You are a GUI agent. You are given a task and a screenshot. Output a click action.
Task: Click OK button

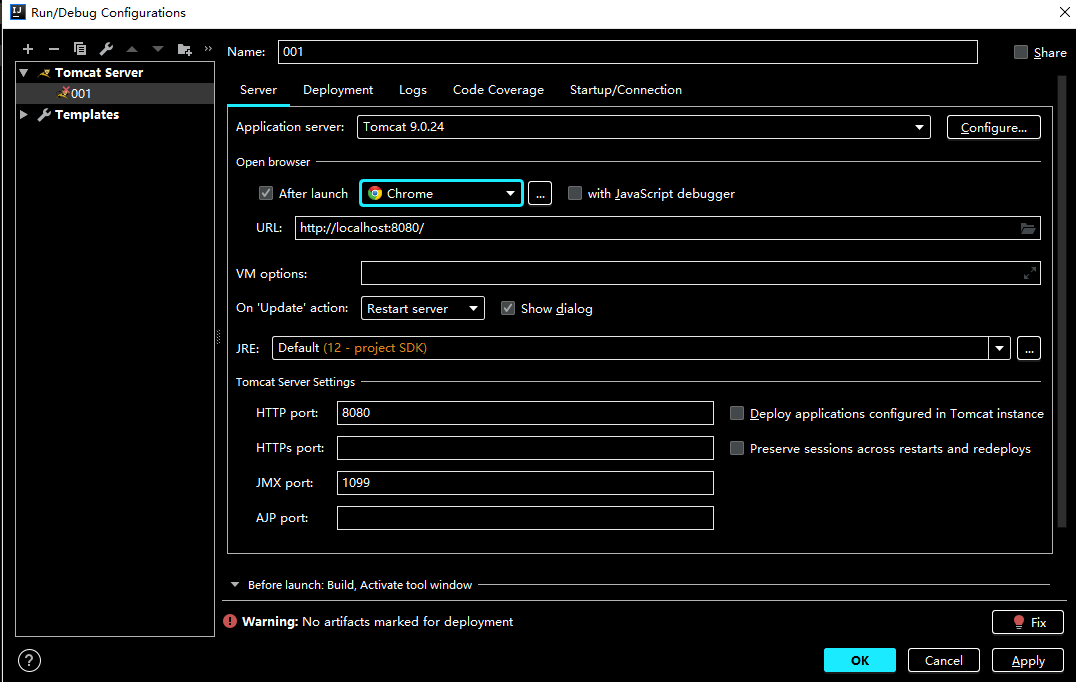(860, 660)
